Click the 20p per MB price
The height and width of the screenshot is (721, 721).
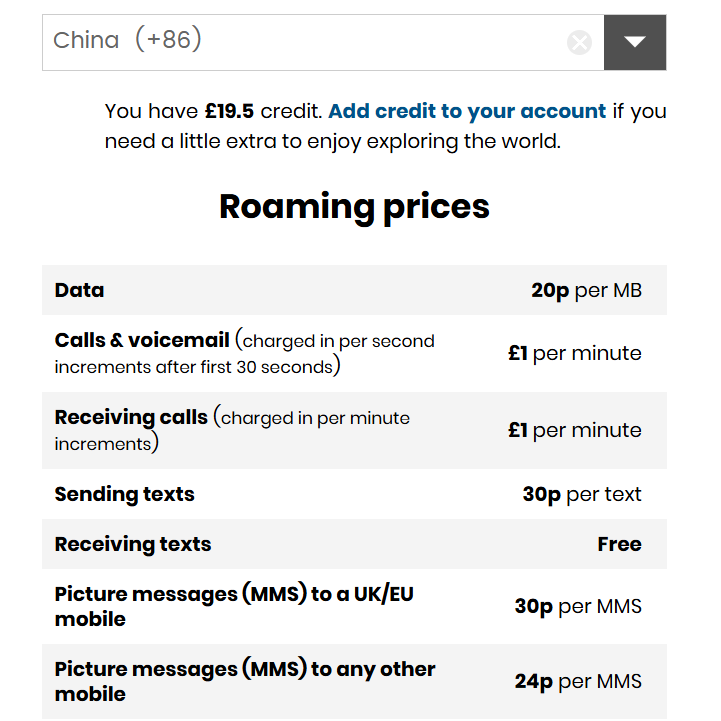click(586, 290)
